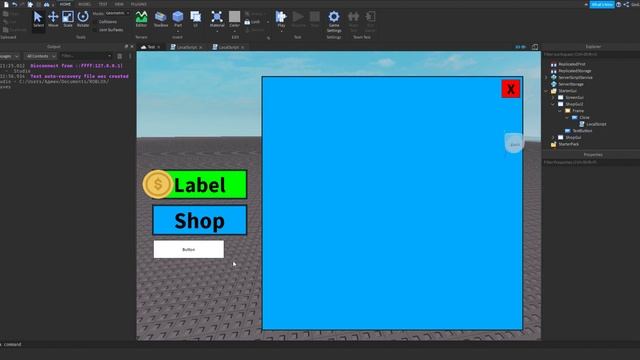Activate the Scale tool

click(x=68, y=19)
